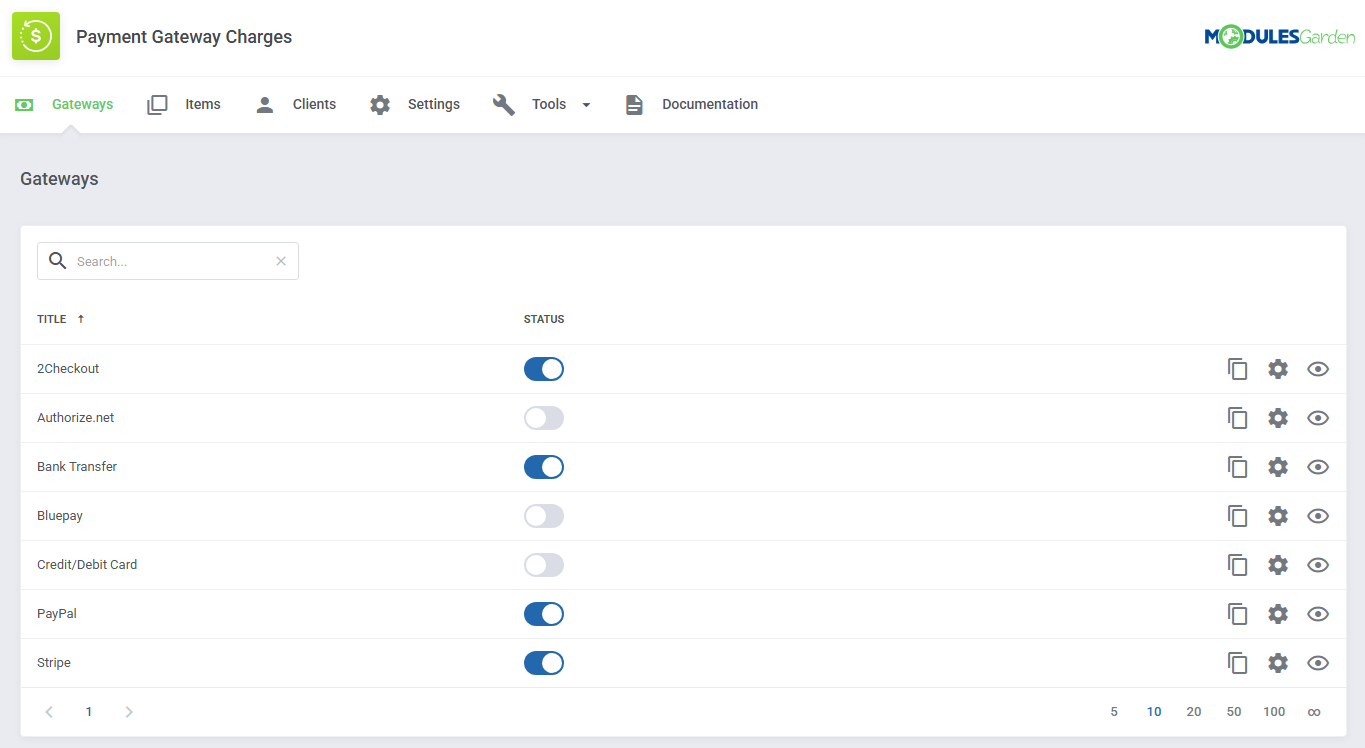The height and width of the screenshot is (748, 1365).
Task: Open configuration gear for PayPal row
Action: tap(1277, 613)
